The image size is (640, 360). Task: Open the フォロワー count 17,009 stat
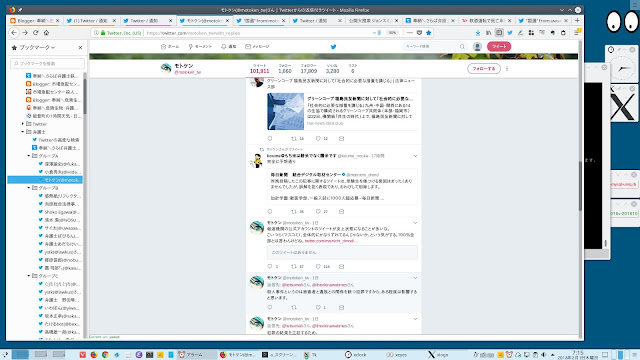(x=309, y=69)
